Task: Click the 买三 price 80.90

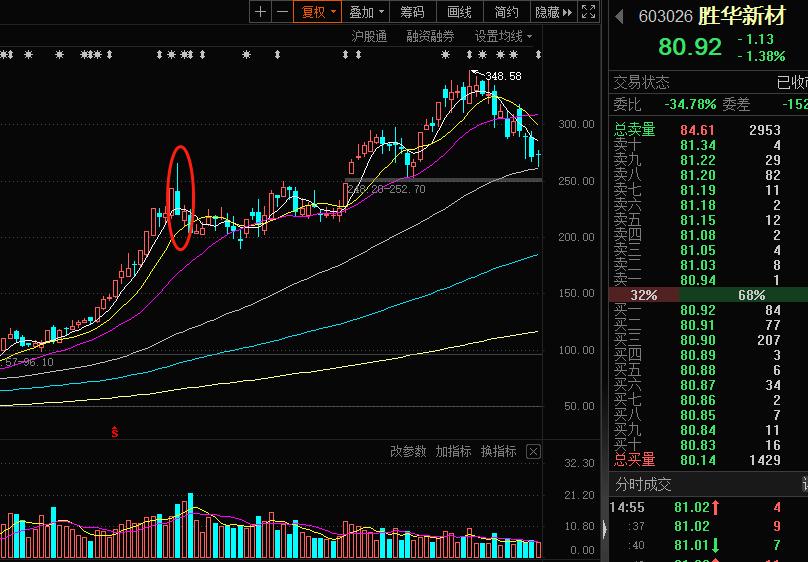Action: [698, 340]
